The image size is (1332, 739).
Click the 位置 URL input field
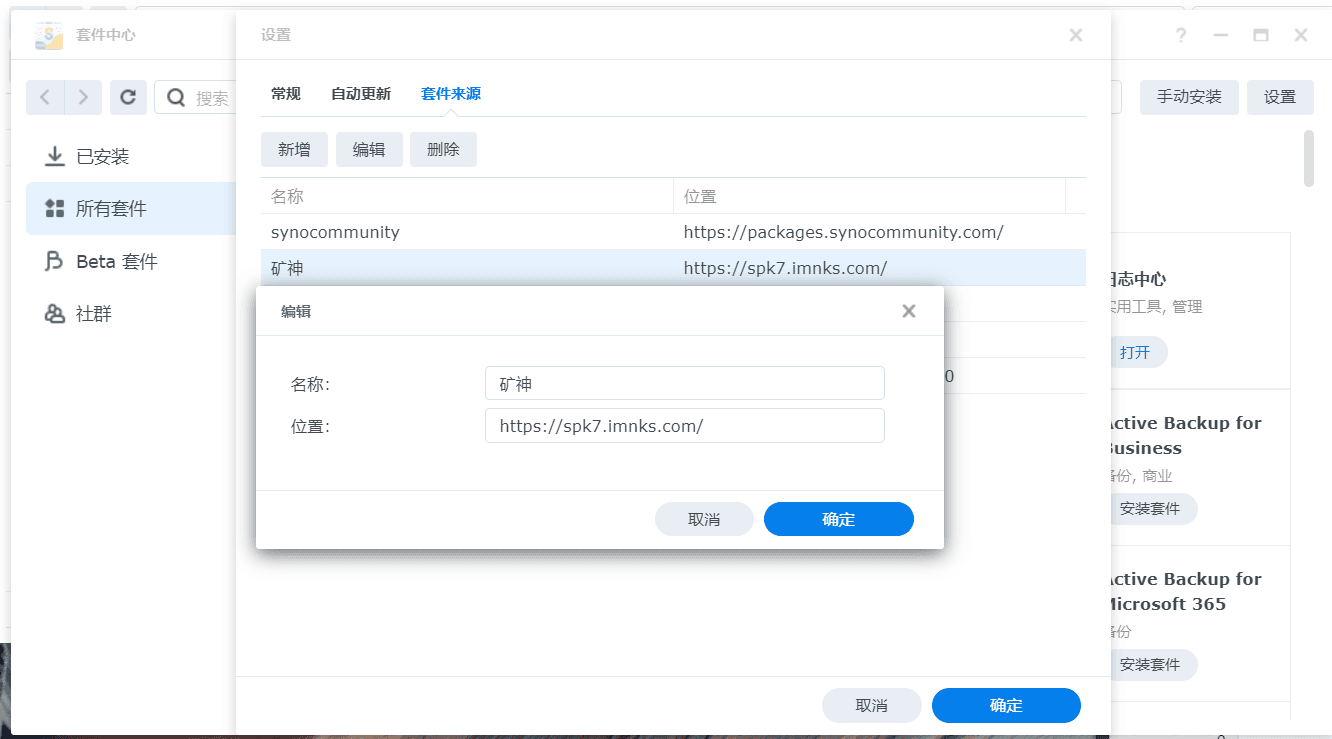(684, 425)
